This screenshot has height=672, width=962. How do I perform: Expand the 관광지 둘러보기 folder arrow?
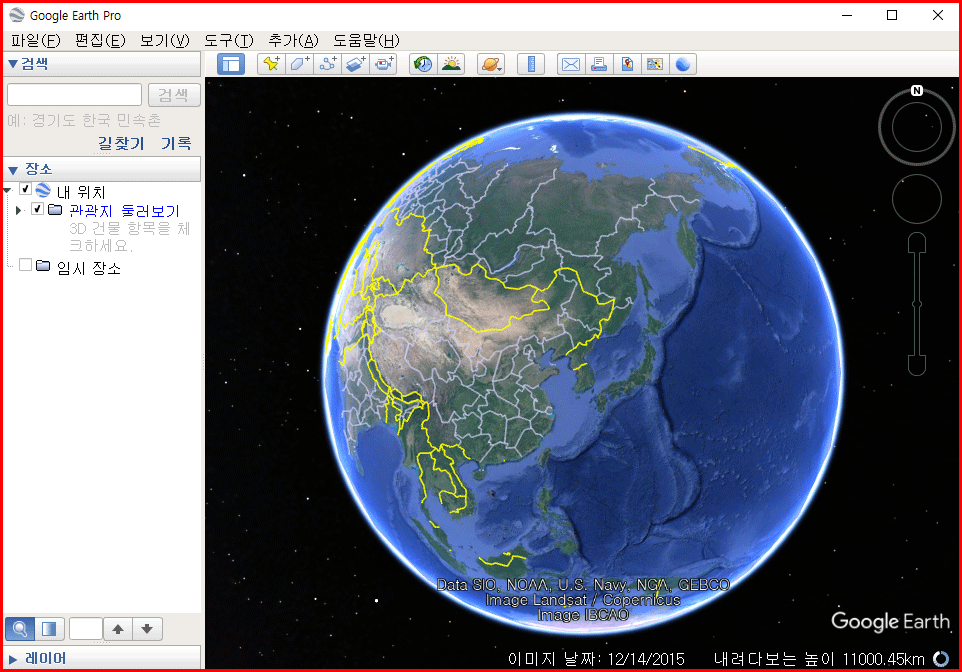tap(18, 210)
